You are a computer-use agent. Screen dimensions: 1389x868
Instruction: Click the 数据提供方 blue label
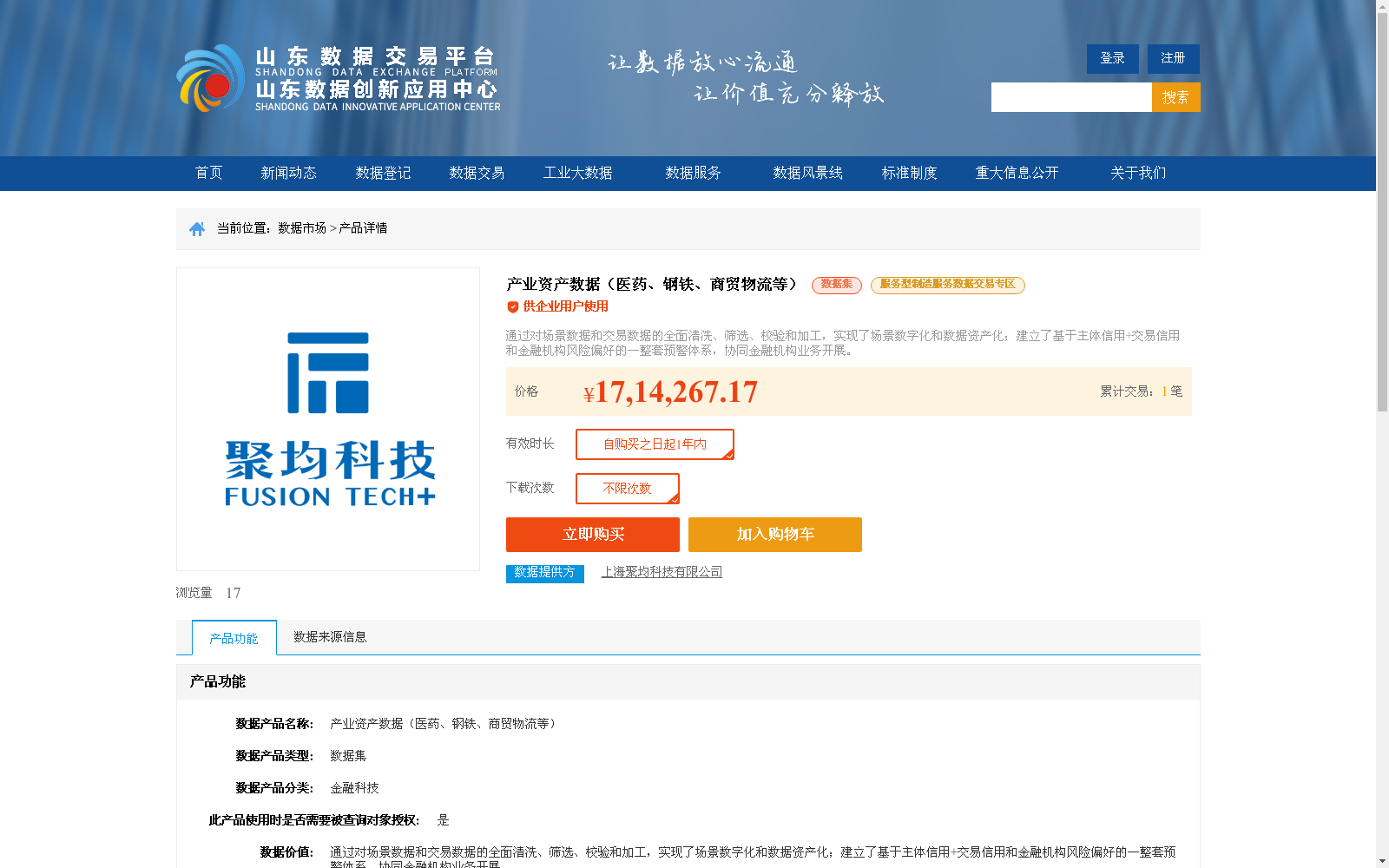click(x=545, y=573)
